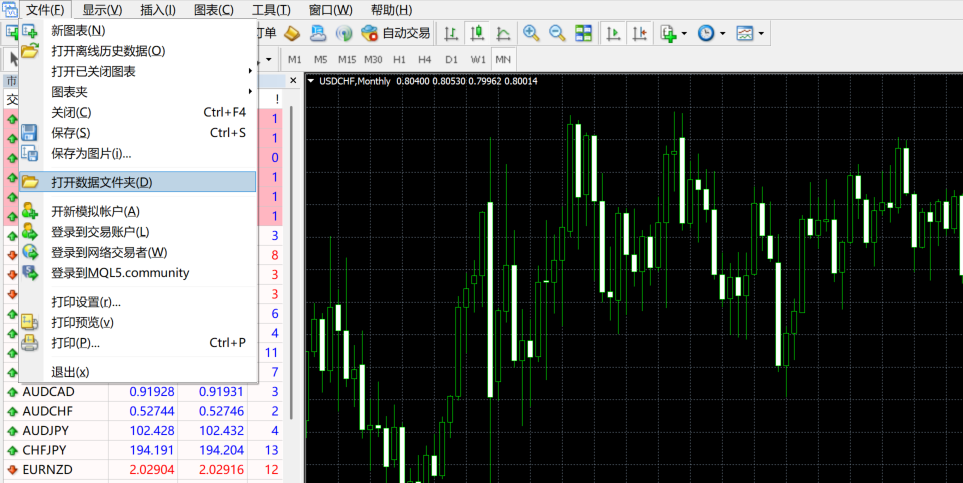This screenshot has width=963, height=483.
Task: Choose 打开数据文件夹 from the File menu
Action: [102, 182]
